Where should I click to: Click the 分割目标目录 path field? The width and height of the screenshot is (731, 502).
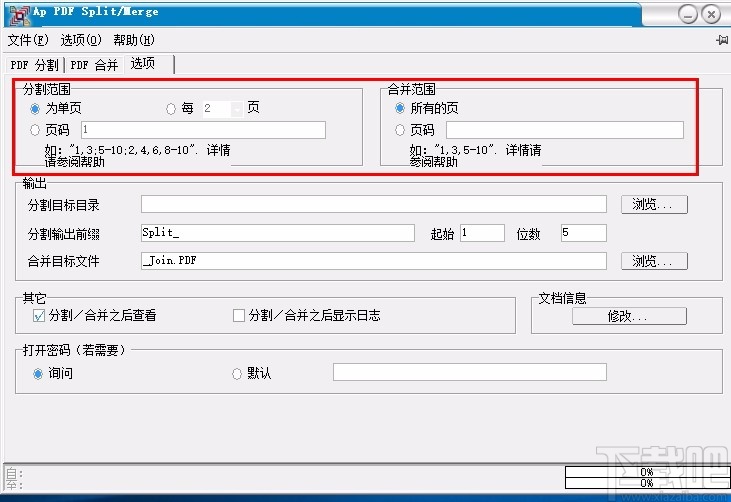[x=373, y=204]
